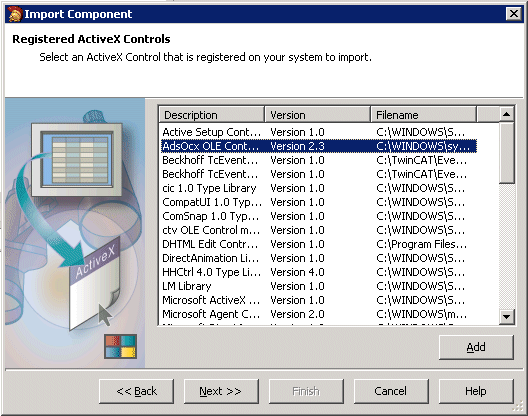
Task: Proceed with the Next >> button
Action: (221, 391)
